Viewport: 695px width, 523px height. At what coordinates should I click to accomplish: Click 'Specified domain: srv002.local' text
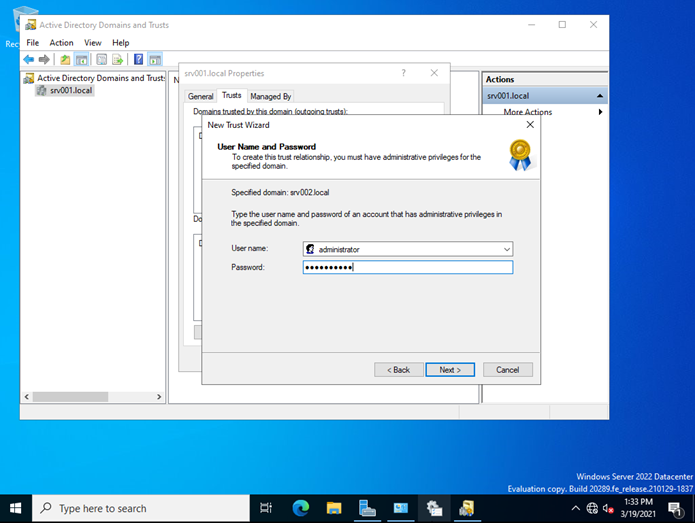tap(280, 192)
